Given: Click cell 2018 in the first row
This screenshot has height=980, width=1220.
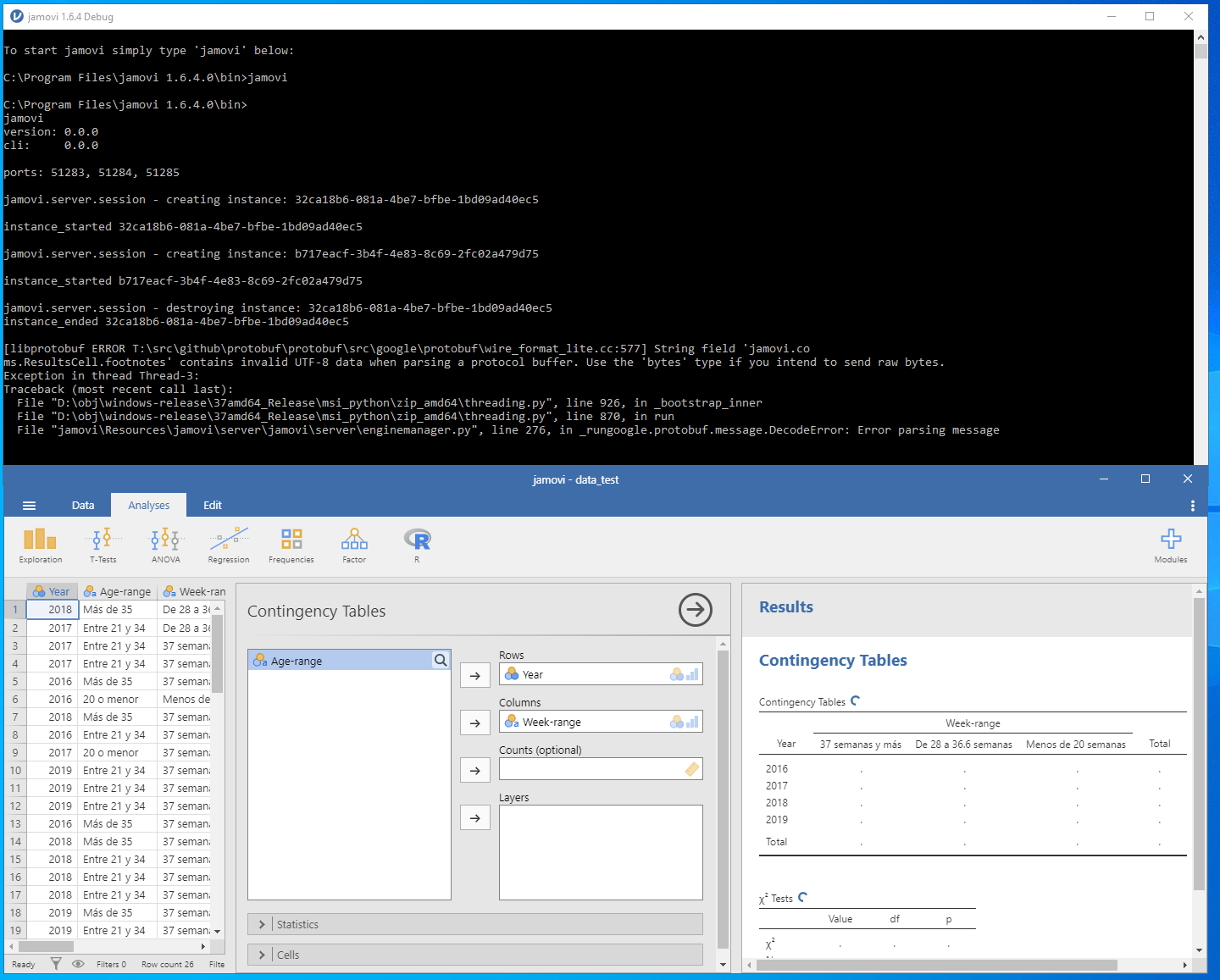Looking at the screenshot, I should click(x=53, y=609).
